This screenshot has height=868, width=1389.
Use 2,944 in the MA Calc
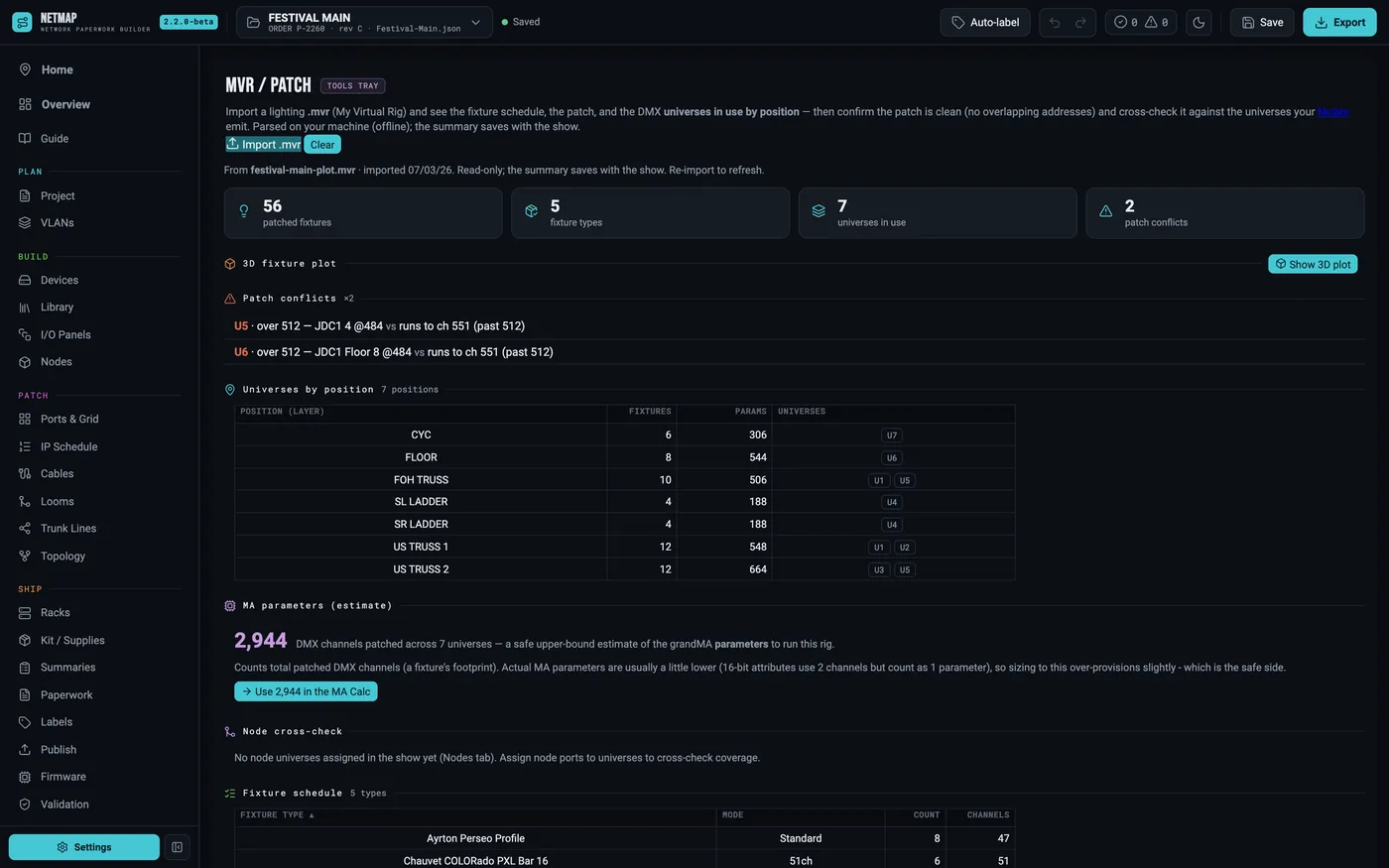[x=306, y=691]
